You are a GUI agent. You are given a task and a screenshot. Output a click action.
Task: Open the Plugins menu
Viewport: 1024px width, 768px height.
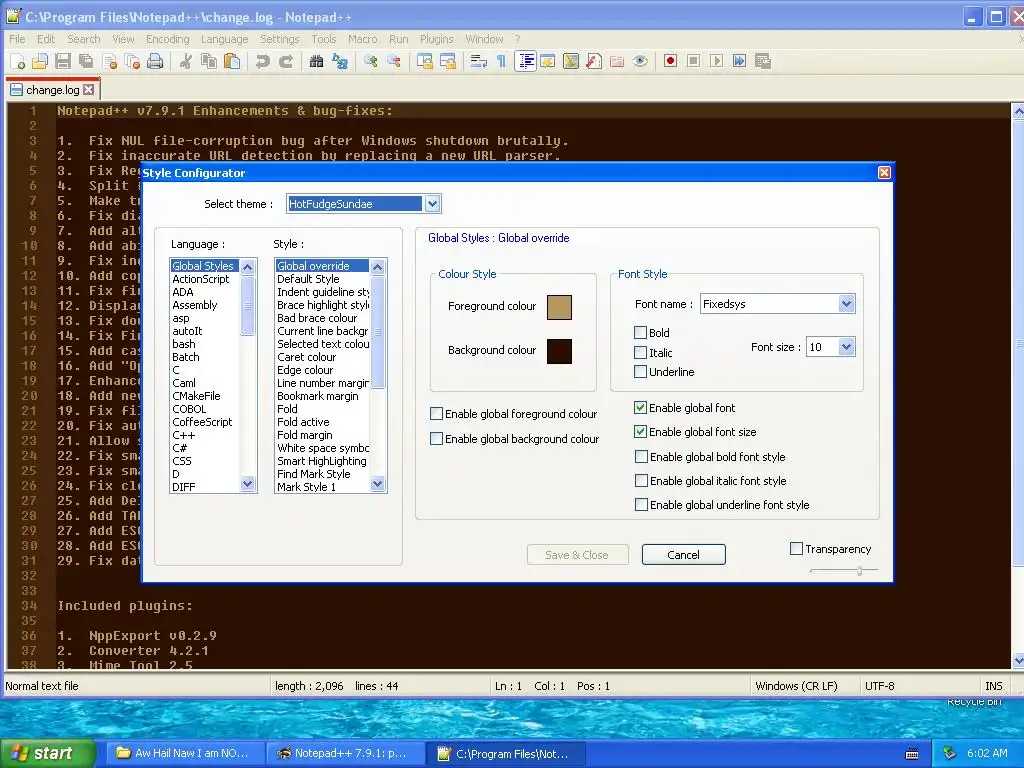(436, 39)
